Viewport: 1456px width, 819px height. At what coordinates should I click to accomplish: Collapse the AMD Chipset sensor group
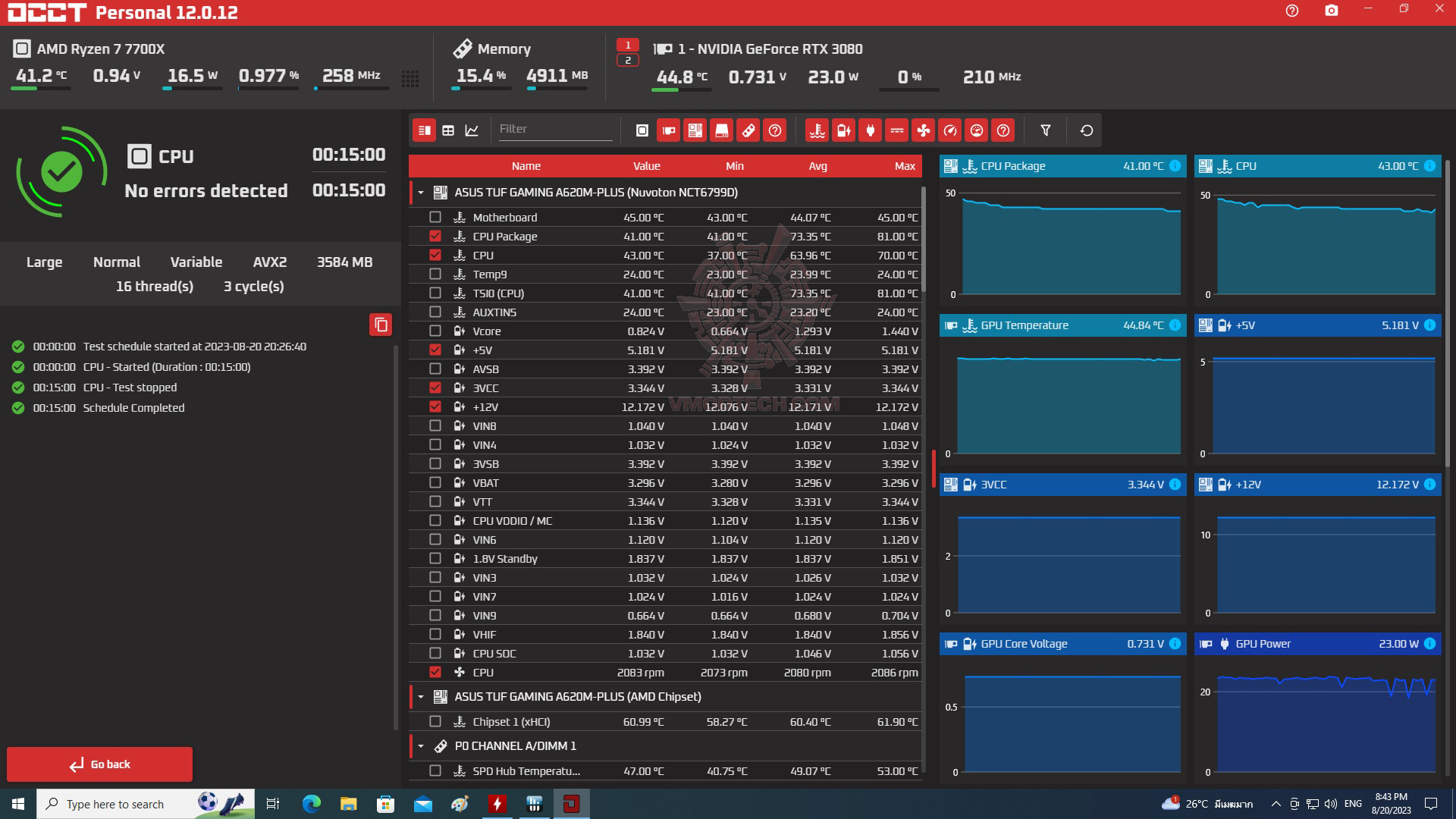[x=421, y=696]
